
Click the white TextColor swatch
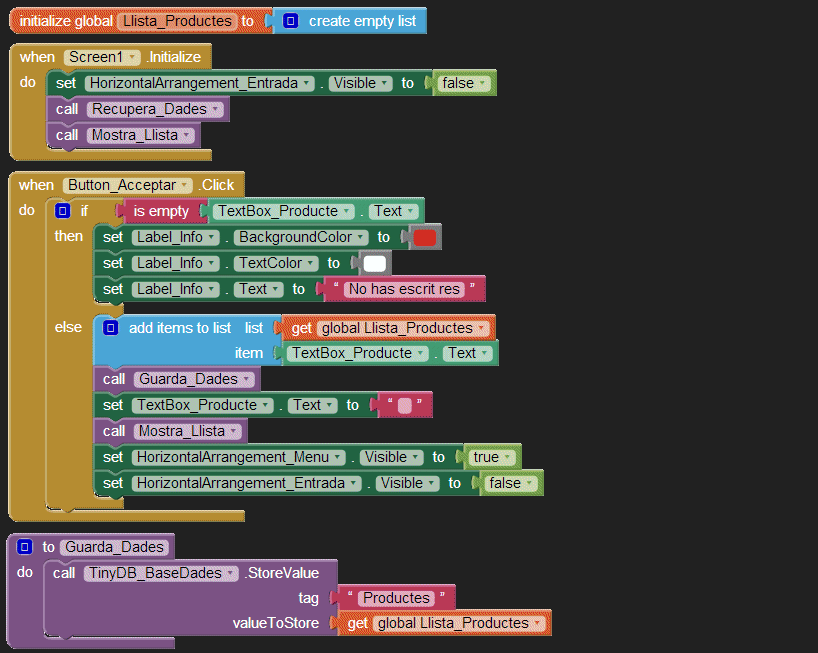pos(374,264)
